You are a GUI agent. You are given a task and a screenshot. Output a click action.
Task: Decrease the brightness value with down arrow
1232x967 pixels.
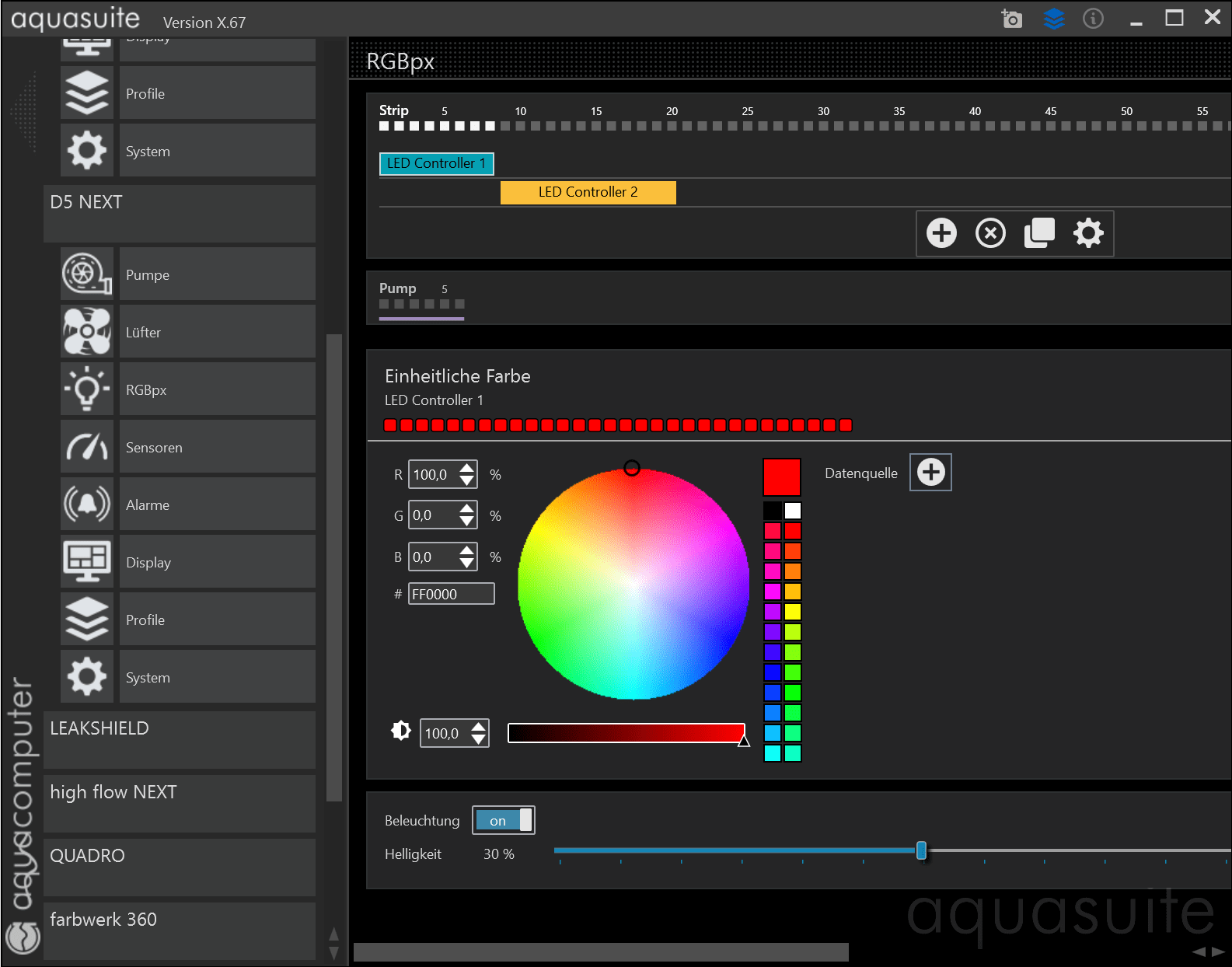479,740
